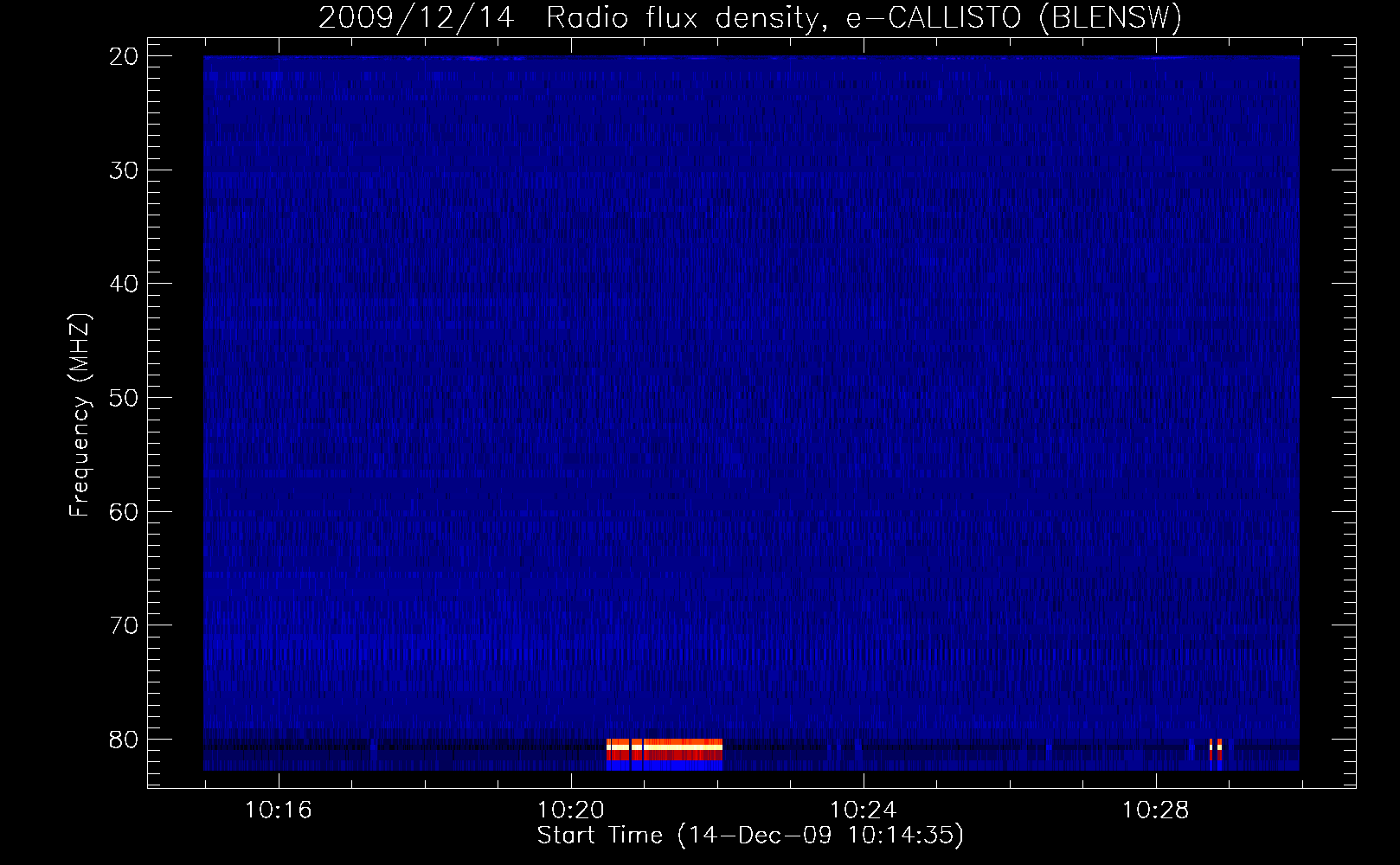1400x865 pixels.
Task: Click the 80 MHz frequency tick label
Action: (124, 740)
